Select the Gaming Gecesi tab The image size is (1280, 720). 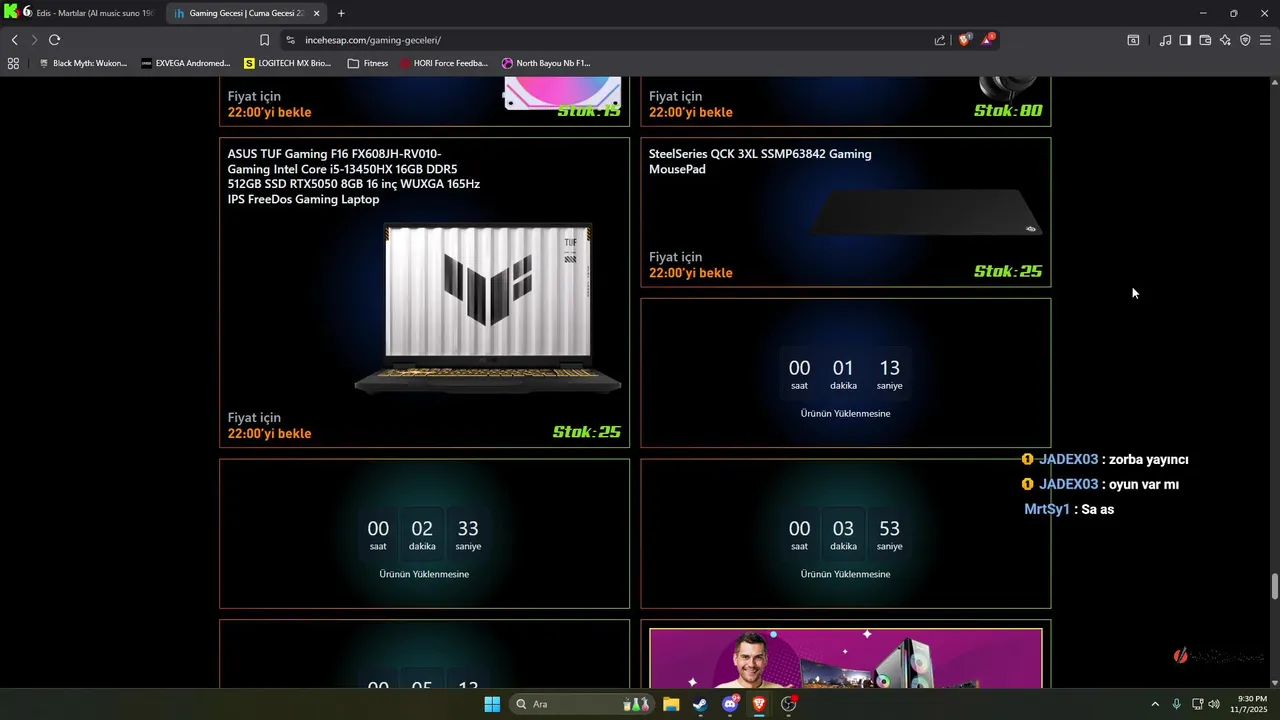point(244,13)
